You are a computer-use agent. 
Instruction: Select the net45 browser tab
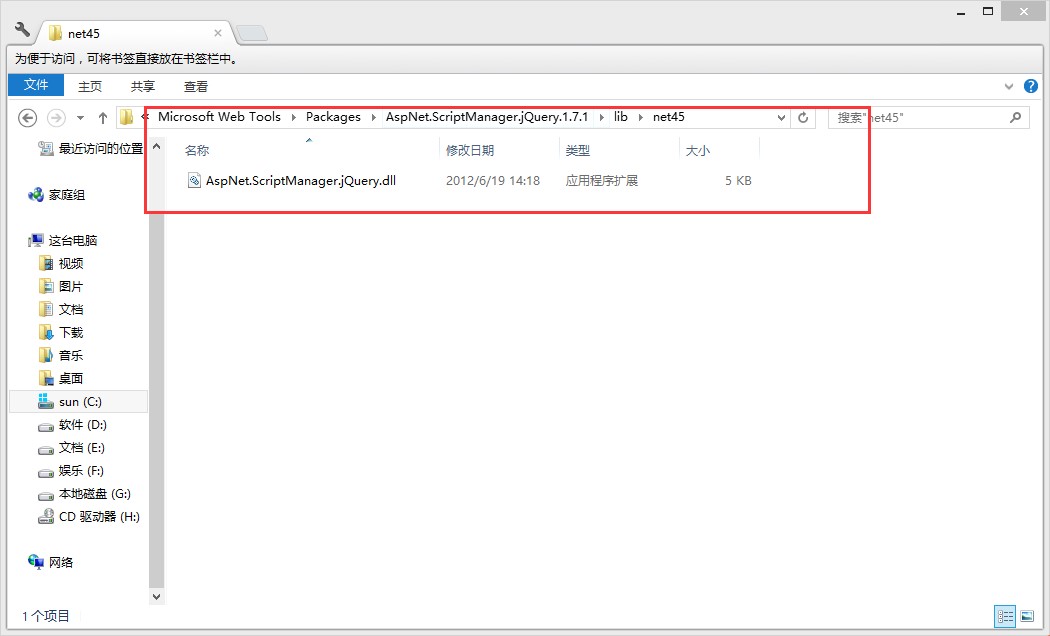[x=134, y=33]
